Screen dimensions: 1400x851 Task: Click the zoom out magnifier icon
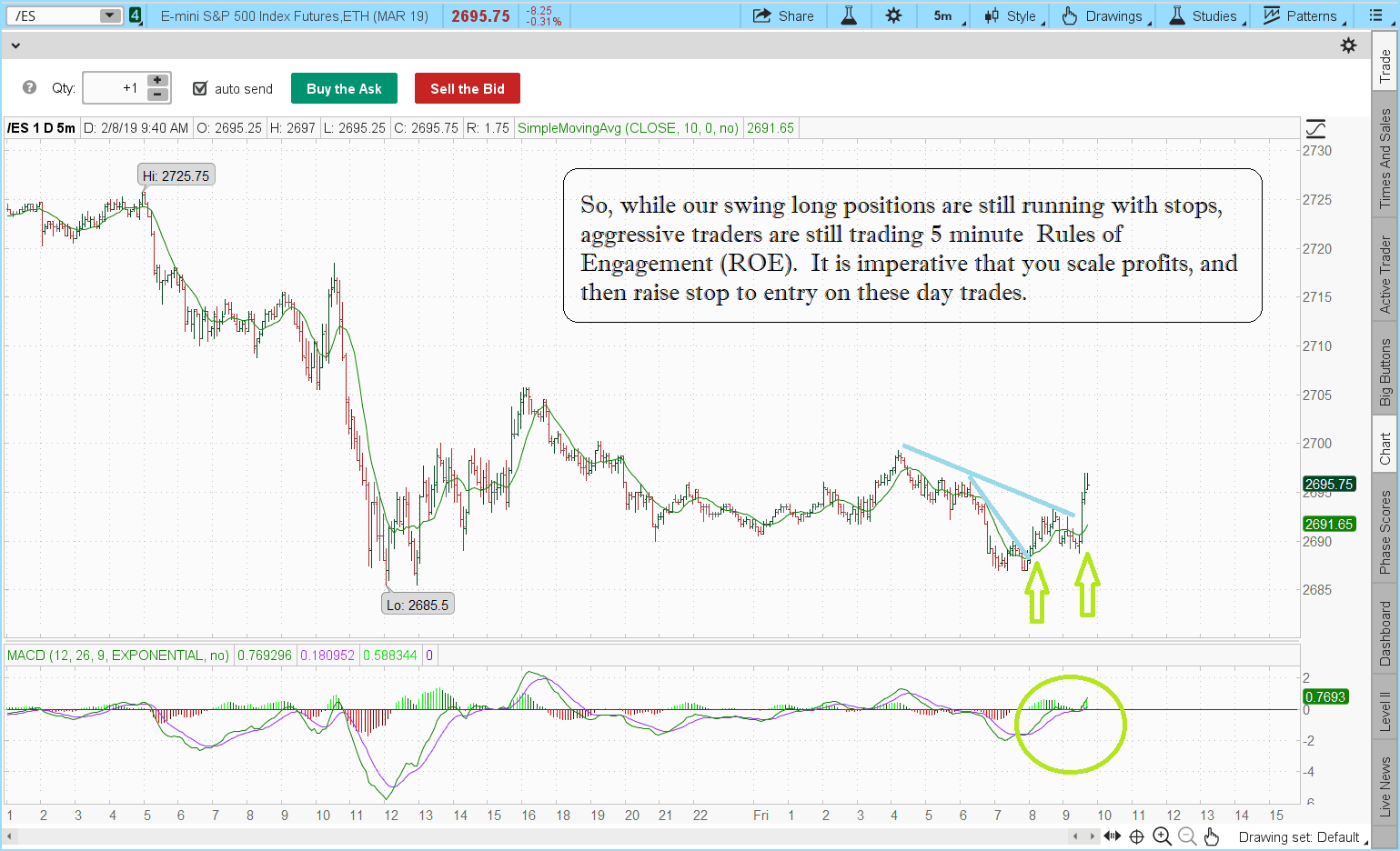1186,836
